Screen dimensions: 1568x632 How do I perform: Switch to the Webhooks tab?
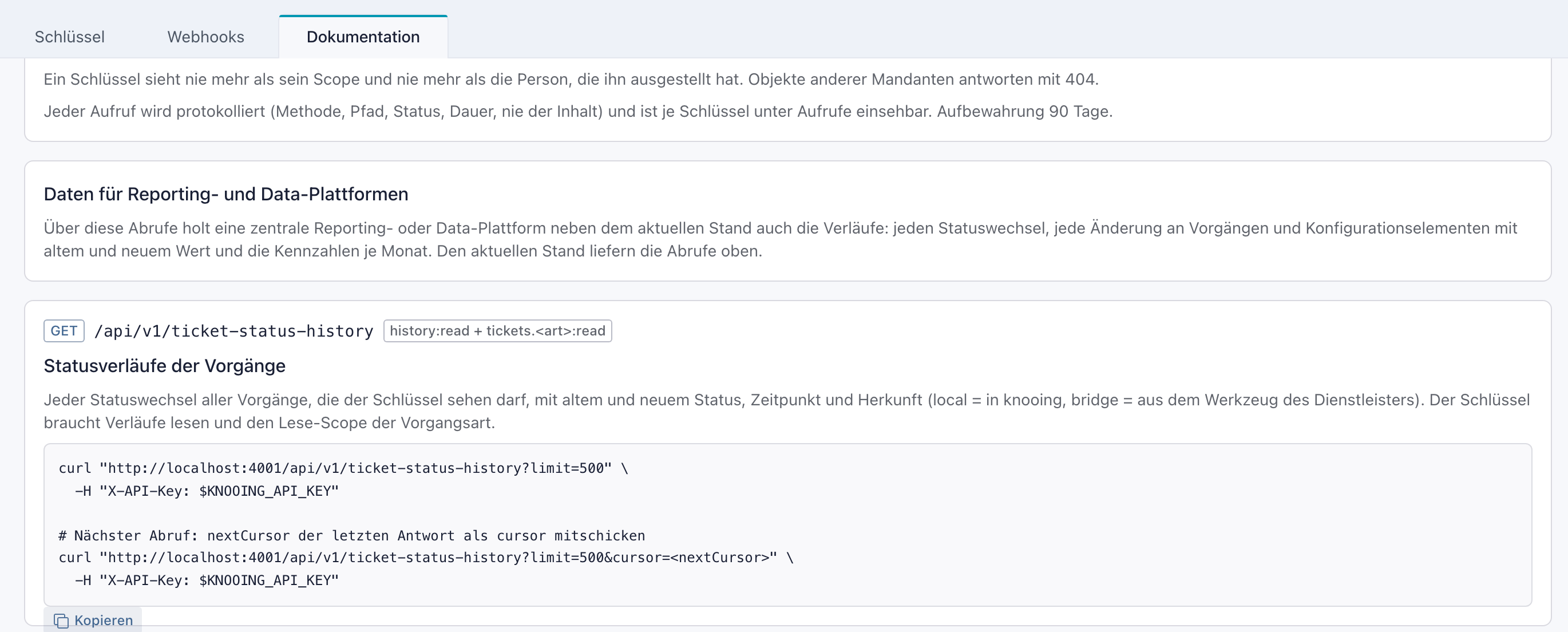(x=206, y=37)
